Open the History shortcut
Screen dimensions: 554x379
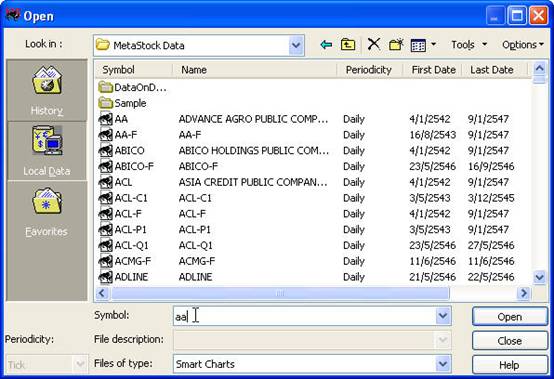(x=47, y=90)
